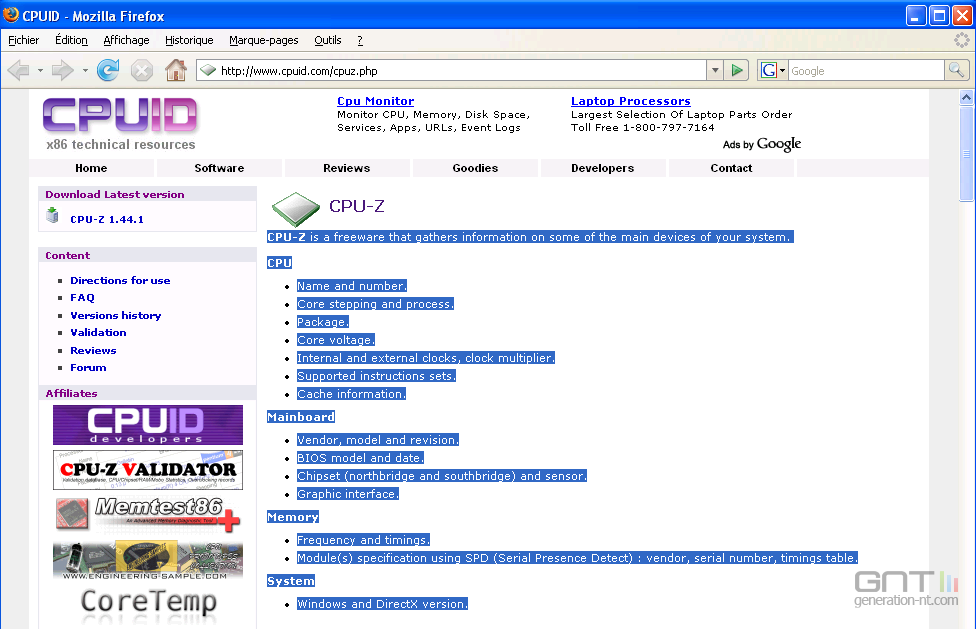This screenshot has height=629, width=976.
Task: Click the Google search engine icon
Action: (x=769, y=70)
